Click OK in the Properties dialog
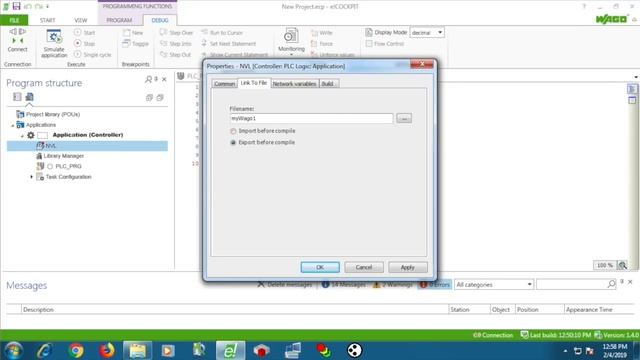The width and height of the screenshot is (640, 360). coord(320,267)
